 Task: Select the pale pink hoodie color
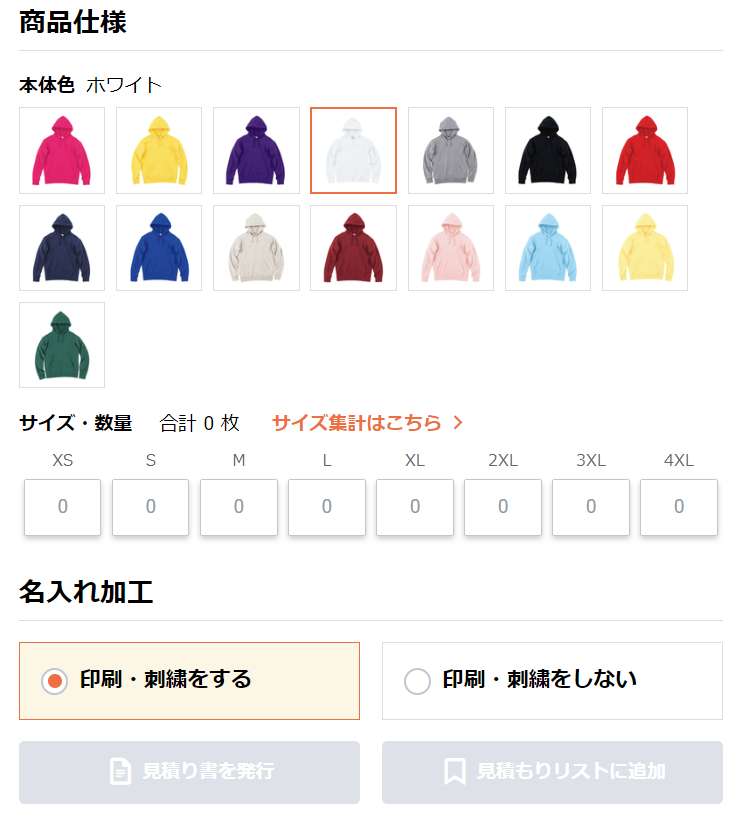[x=451, y=248]
